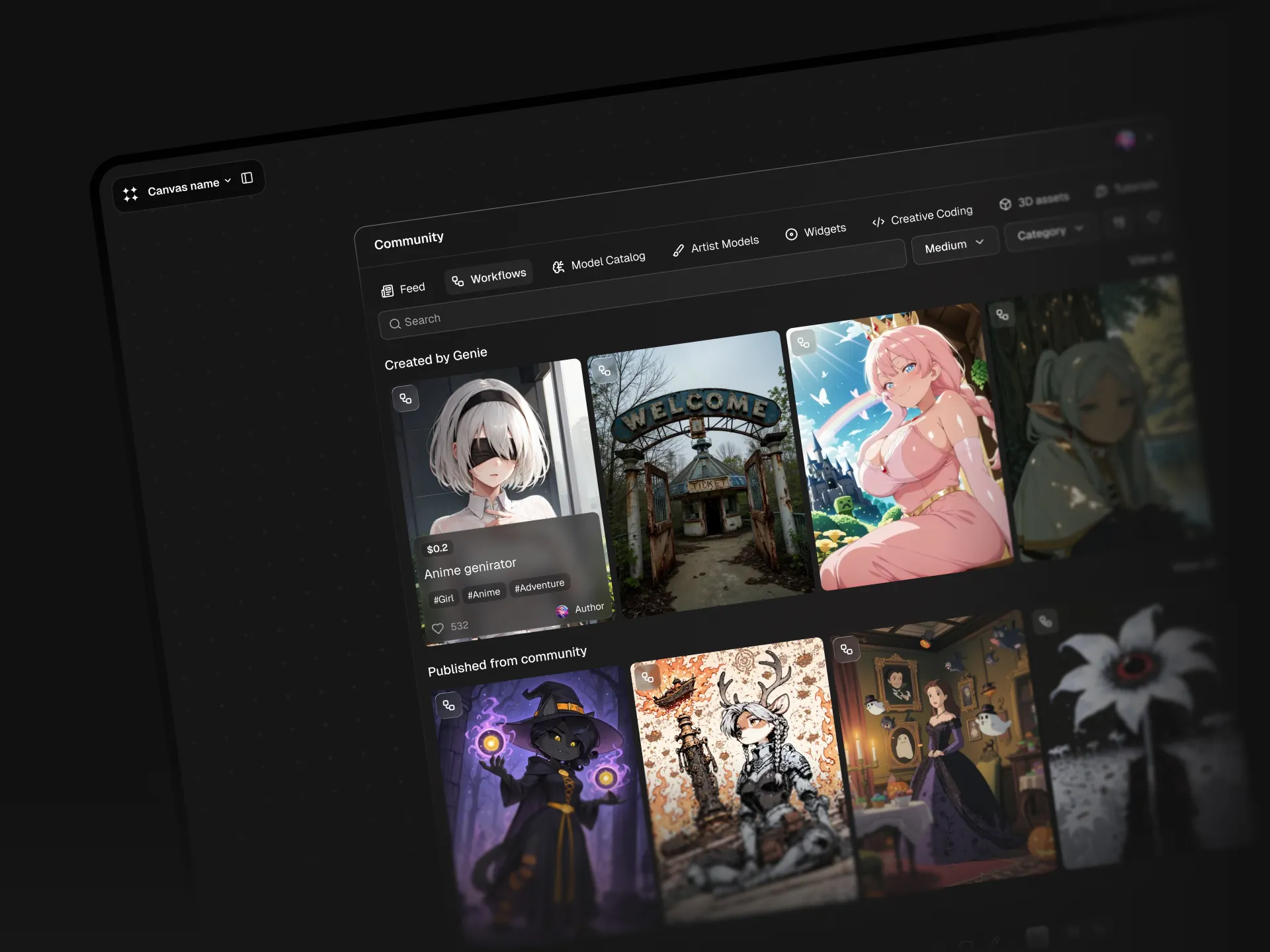1270x952 pixels.
Task: Click workflow badge on deer knight card
Action: click(x=648, y=677)
